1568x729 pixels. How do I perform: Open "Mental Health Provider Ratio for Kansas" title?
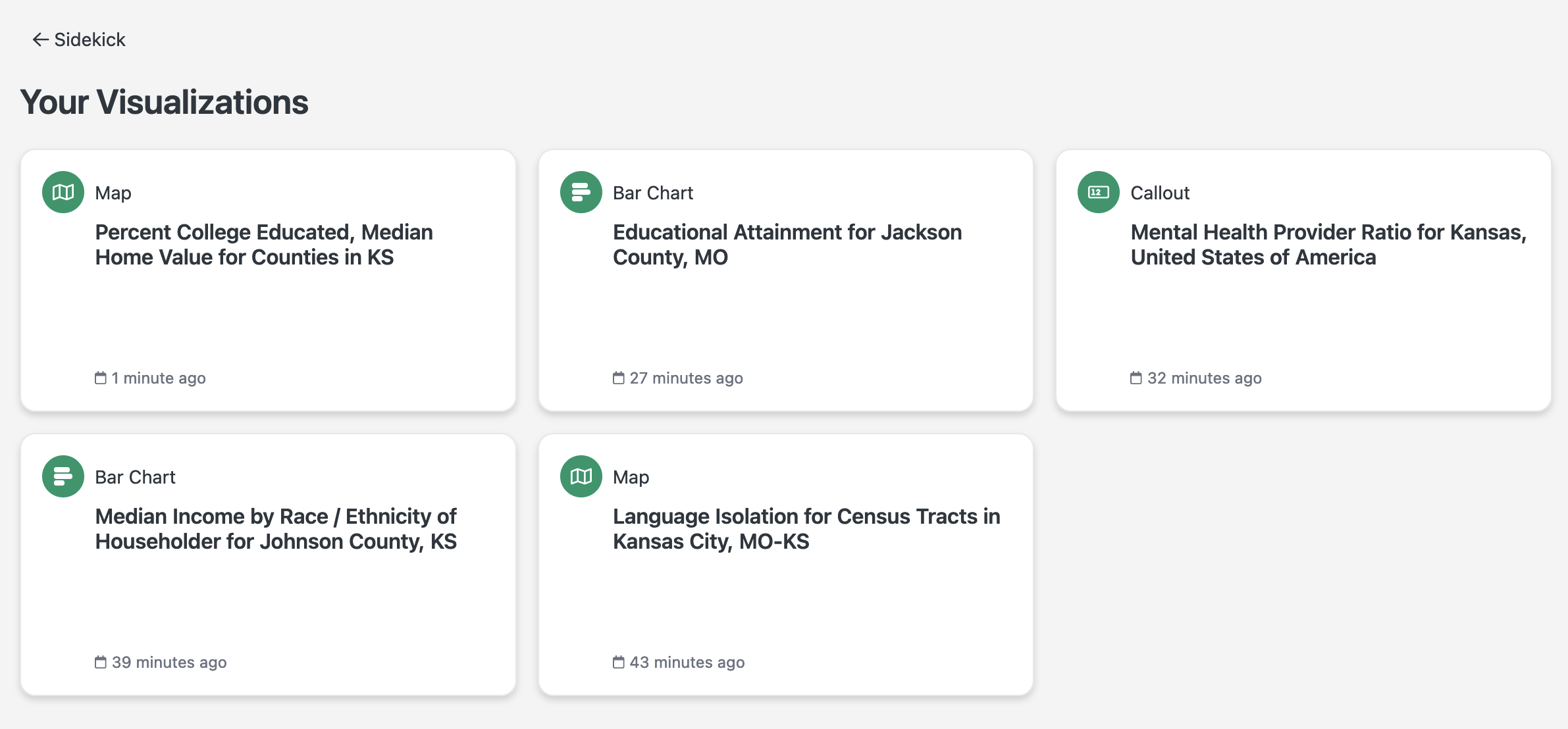pyautogui.click(x=1328, y=245)
